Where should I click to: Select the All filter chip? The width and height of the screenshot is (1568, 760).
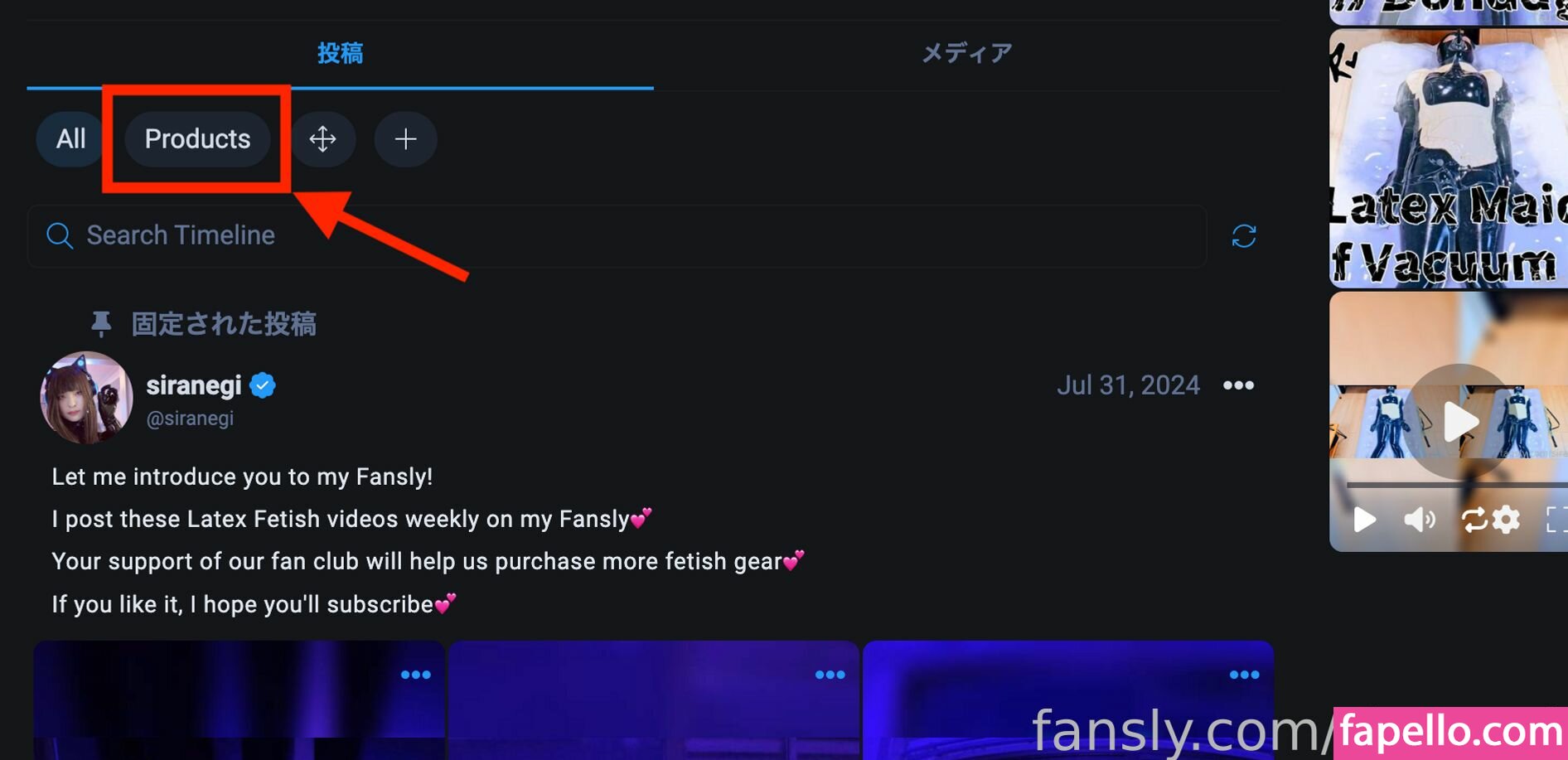[x=71, y=139]
